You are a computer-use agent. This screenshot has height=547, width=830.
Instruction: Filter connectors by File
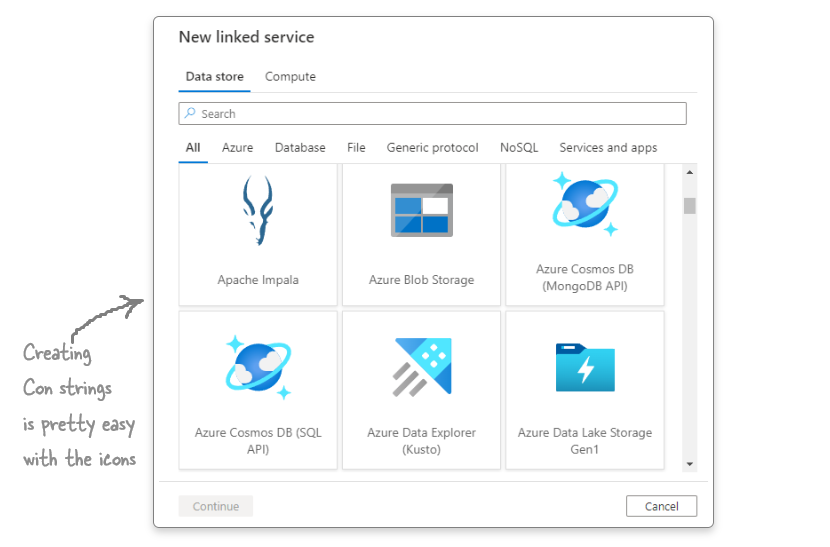(356, 148)
